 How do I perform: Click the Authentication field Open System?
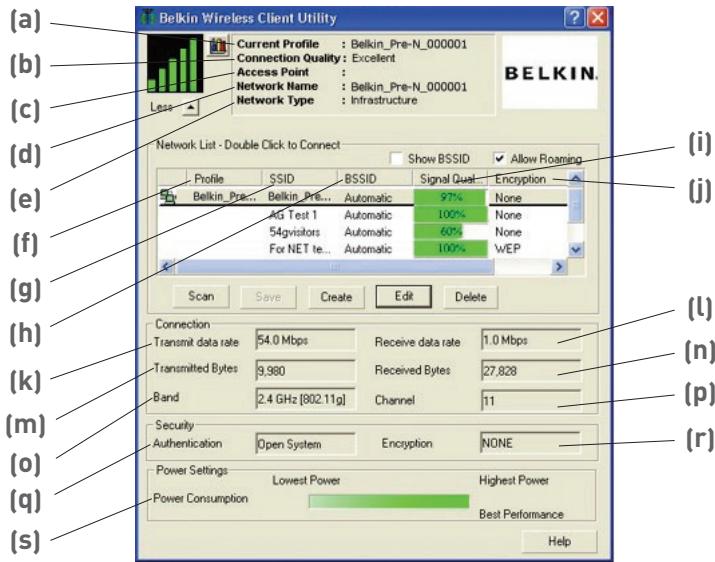point(305,444)
